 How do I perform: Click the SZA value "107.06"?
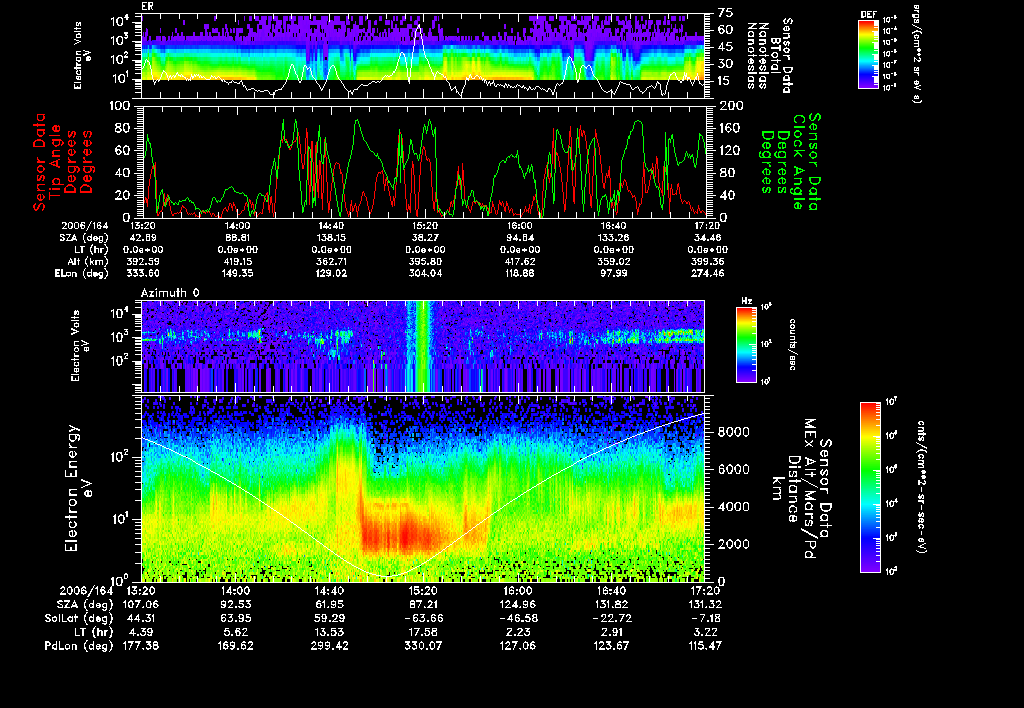click(x=141, y=604)
